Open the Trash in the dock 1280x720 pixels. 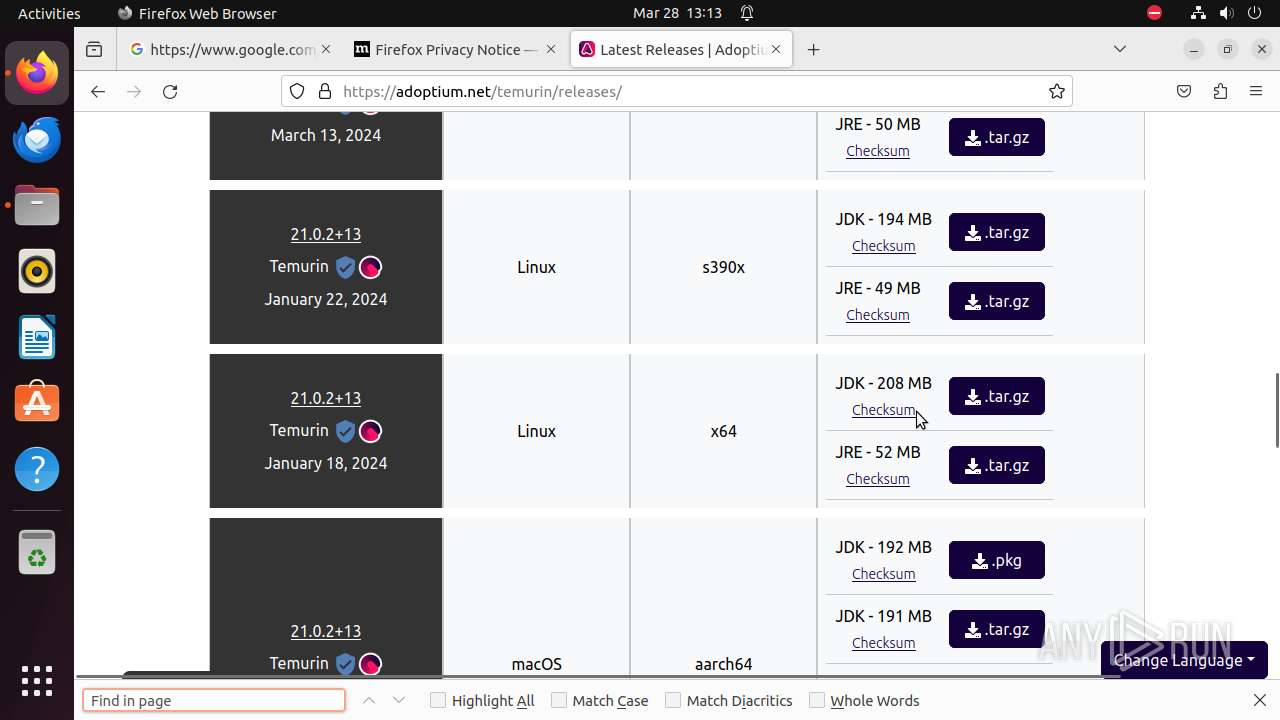click(37, 551)
